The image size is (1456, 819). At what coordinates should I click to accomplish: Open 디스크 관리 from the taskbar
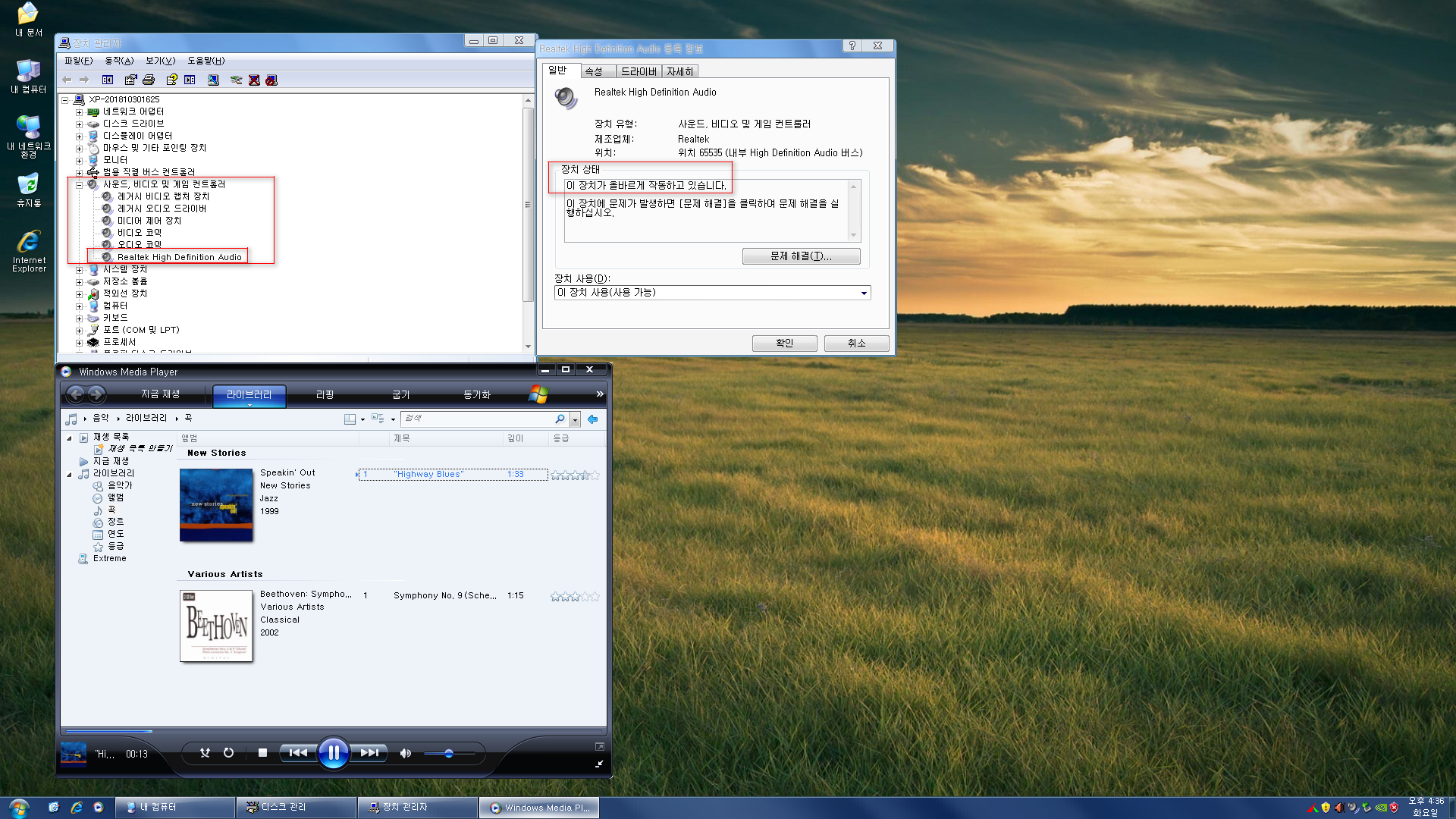coord(296,807)
